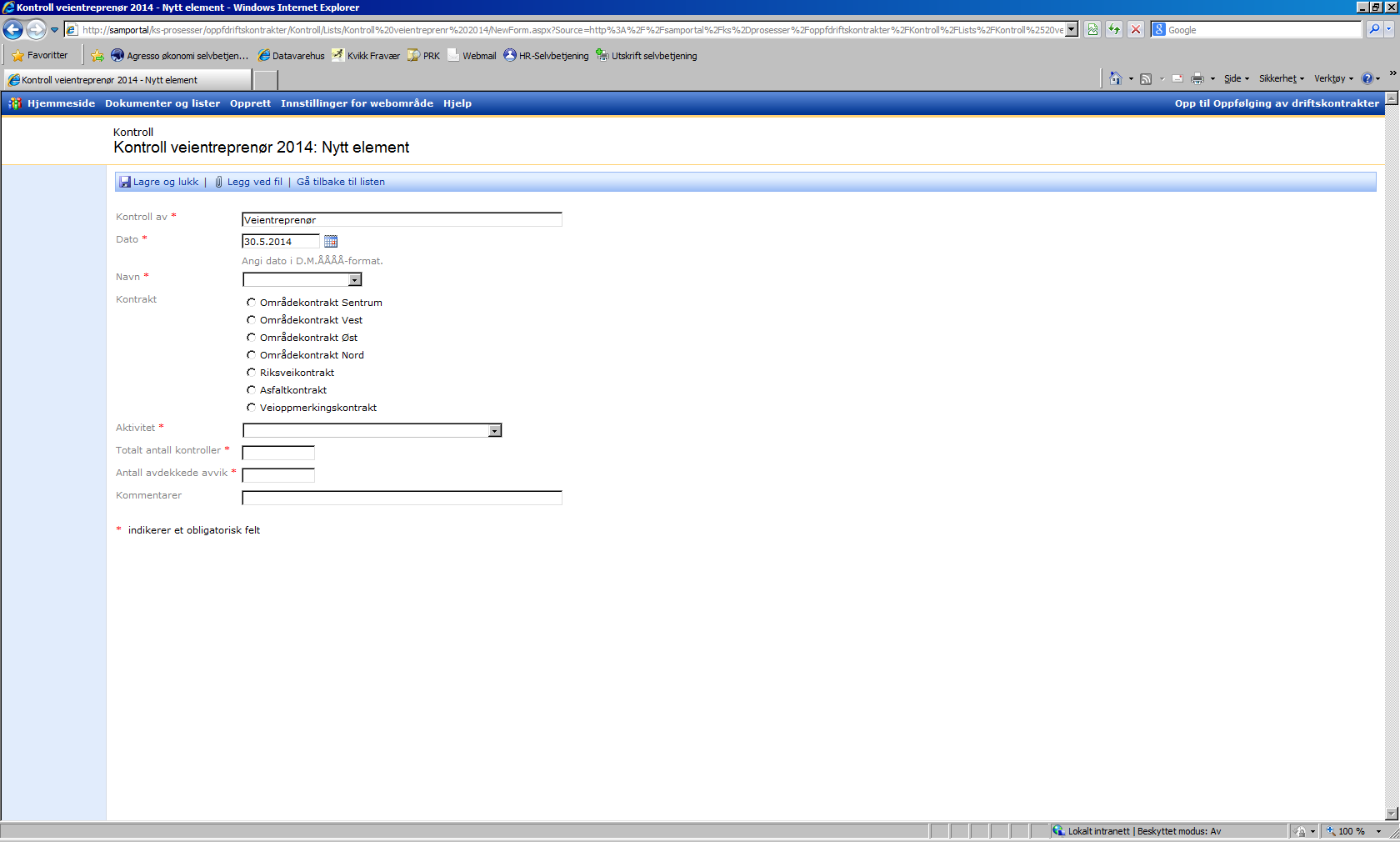Open the Kvikk Fravær favorite
This screenshot has width=1400, height=842.
366,56
